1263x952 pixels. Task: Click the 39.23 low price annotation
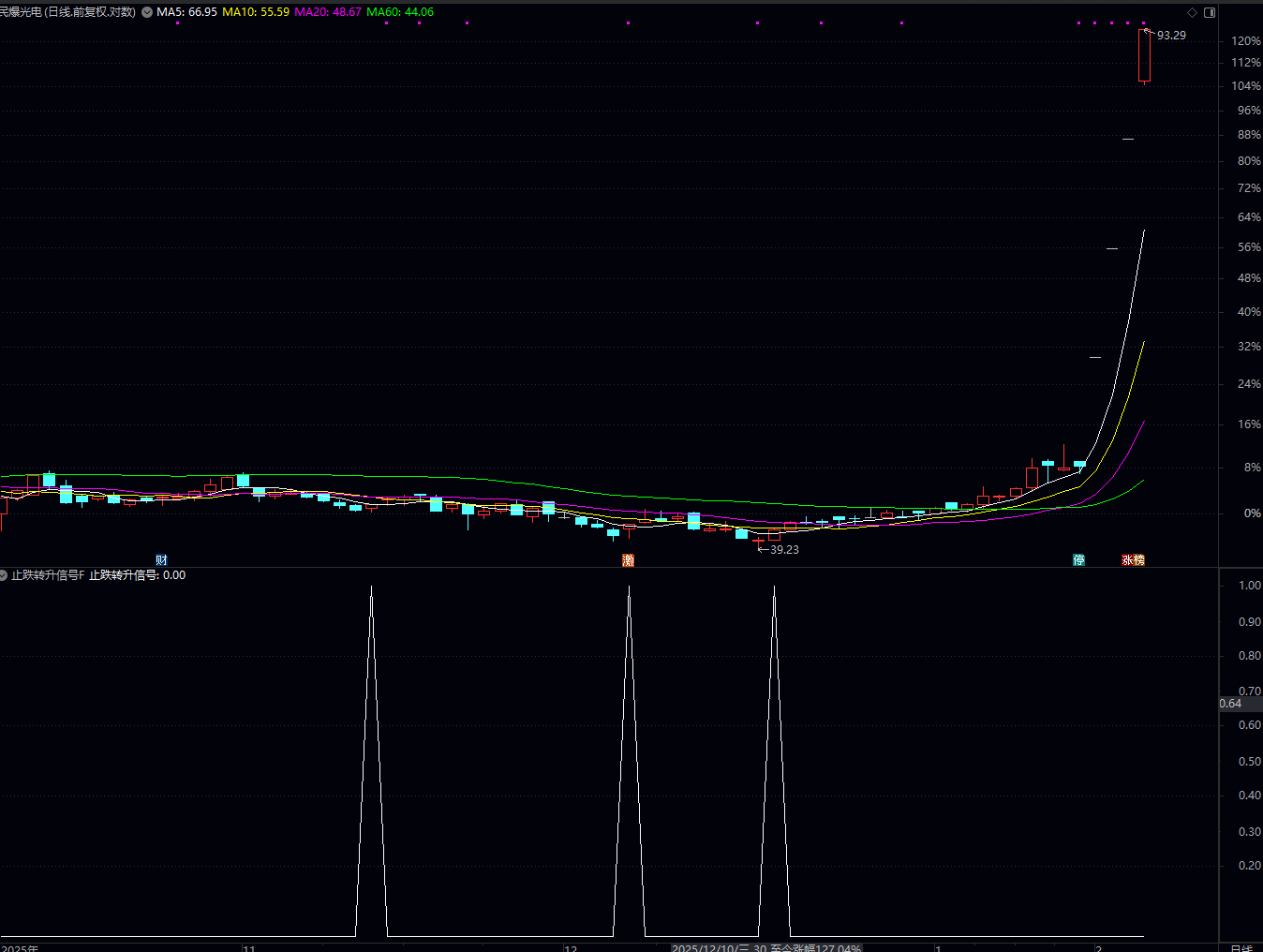coord(784,550)
